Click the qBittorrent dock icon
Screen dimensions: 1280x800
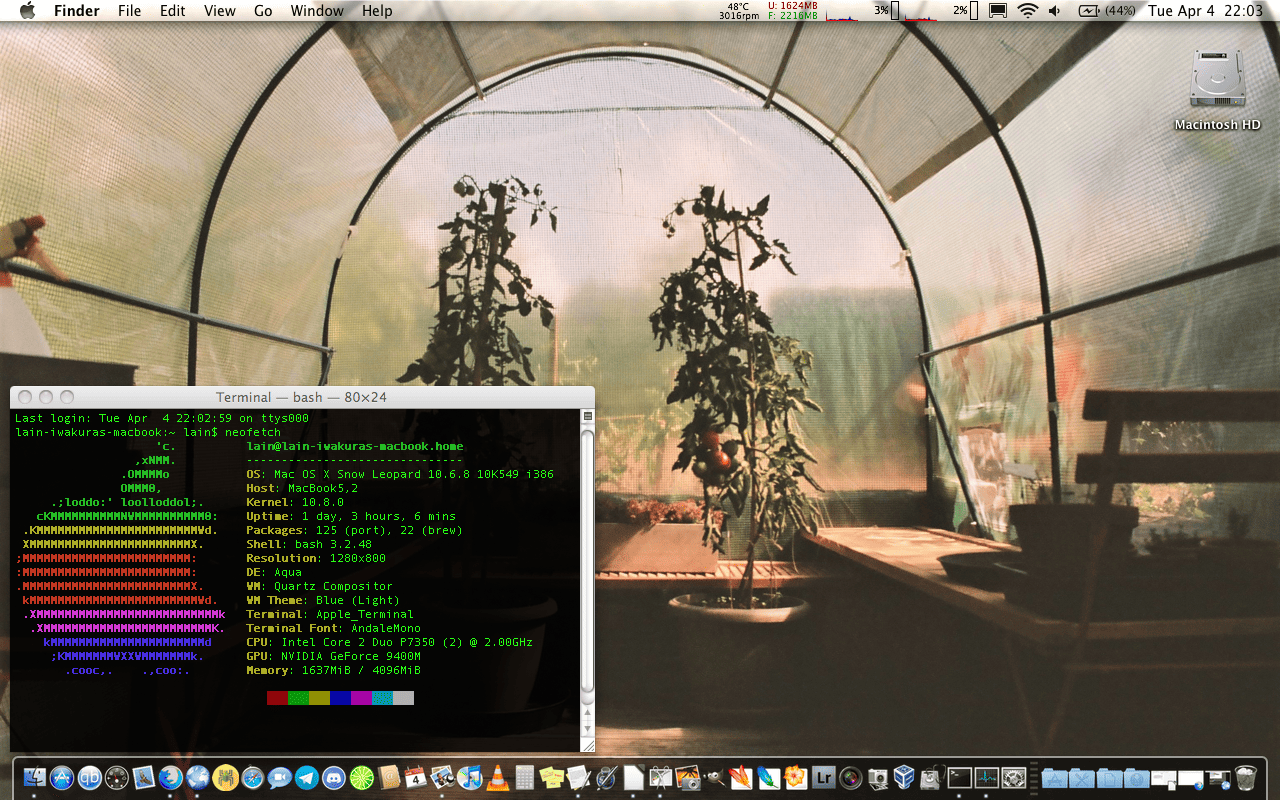(90, 778)
